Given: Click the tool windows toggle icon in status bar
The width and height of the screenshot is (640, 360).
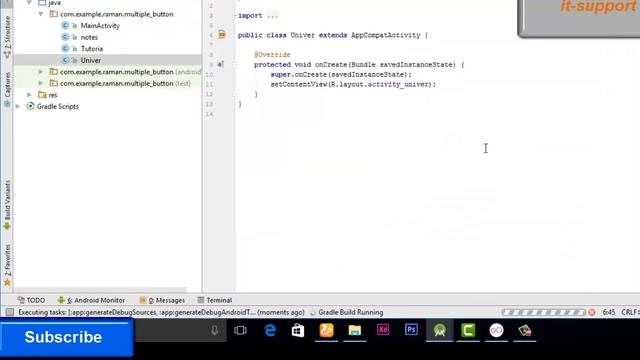Looking at the screenshot, I should coord(9,312).
